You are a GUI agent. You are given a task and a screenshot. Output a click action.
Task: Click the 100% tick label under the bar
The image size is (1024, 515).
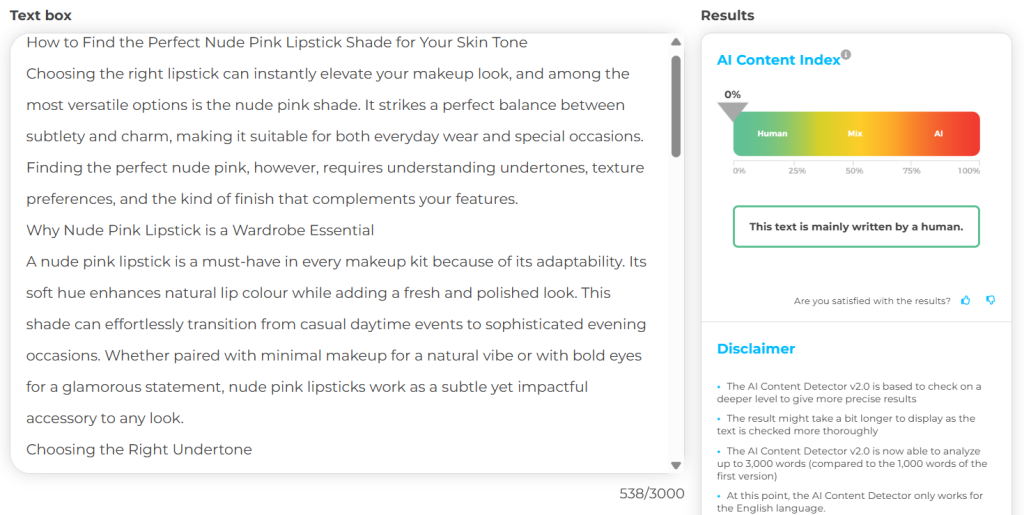point(968,171)
